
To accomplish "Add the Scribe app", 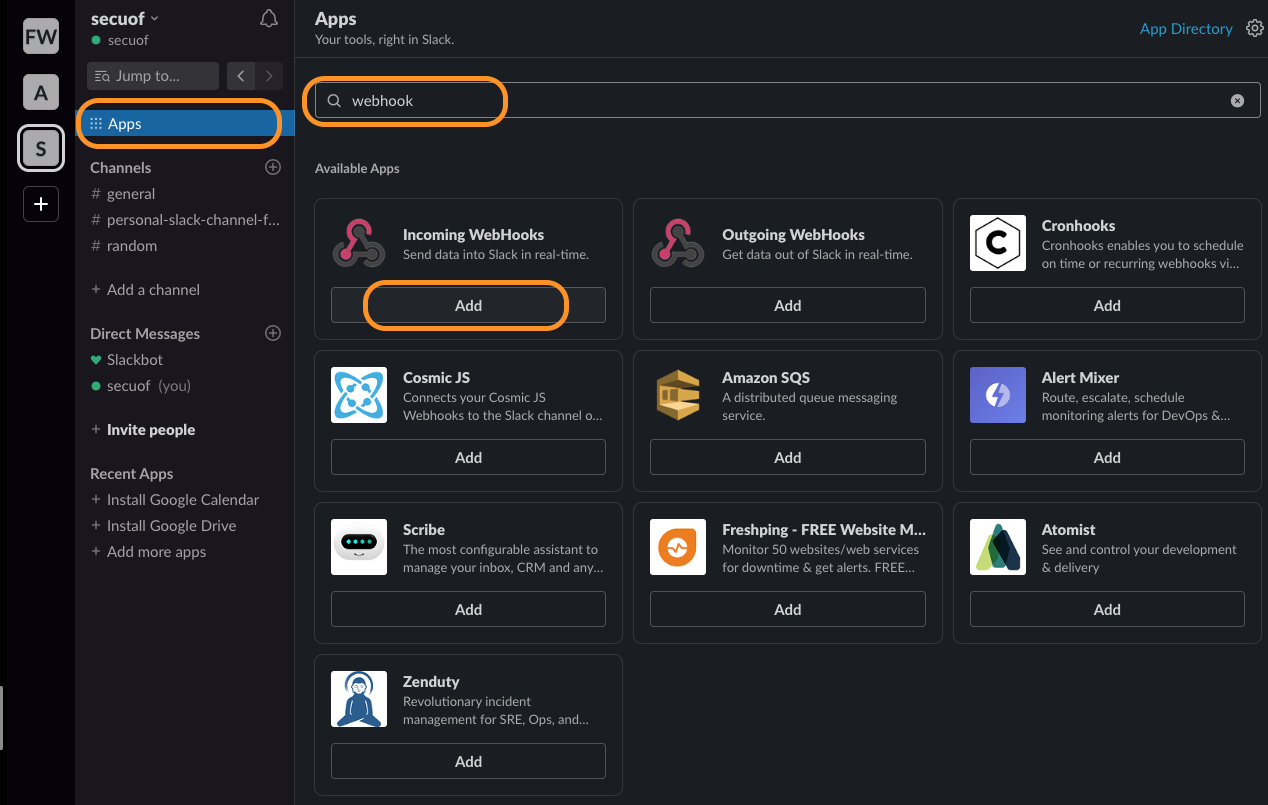I will click(468, 609).
